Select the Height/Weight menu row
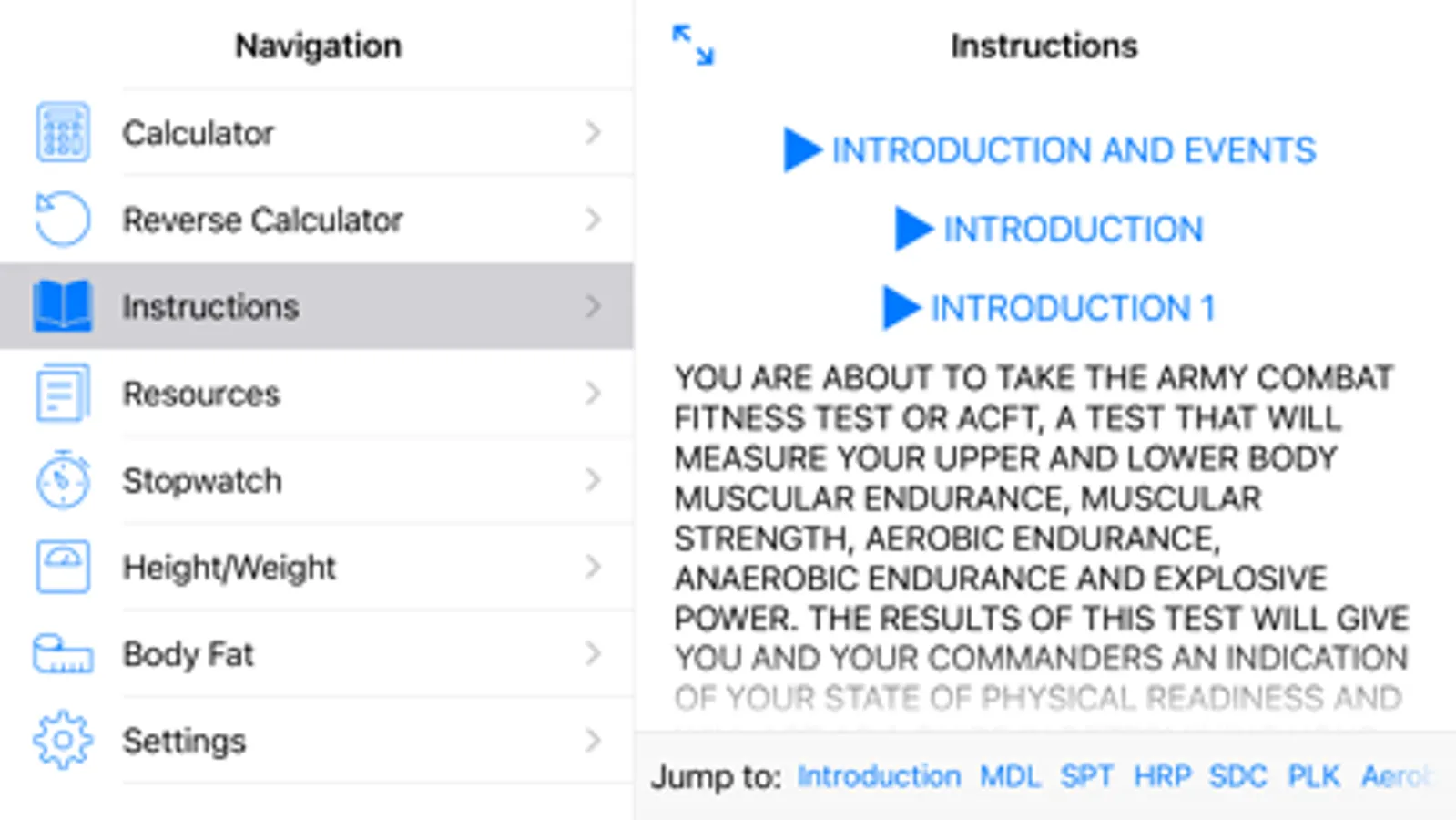The image size is (1456, 820). (x=317, y=567)
